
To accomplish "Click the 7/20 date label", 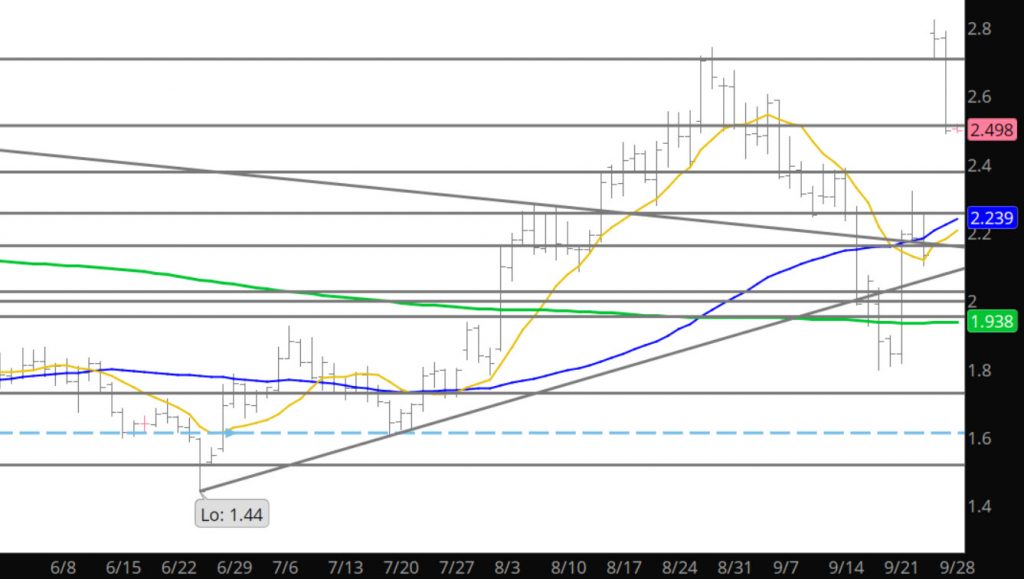I will click(401, 567).
